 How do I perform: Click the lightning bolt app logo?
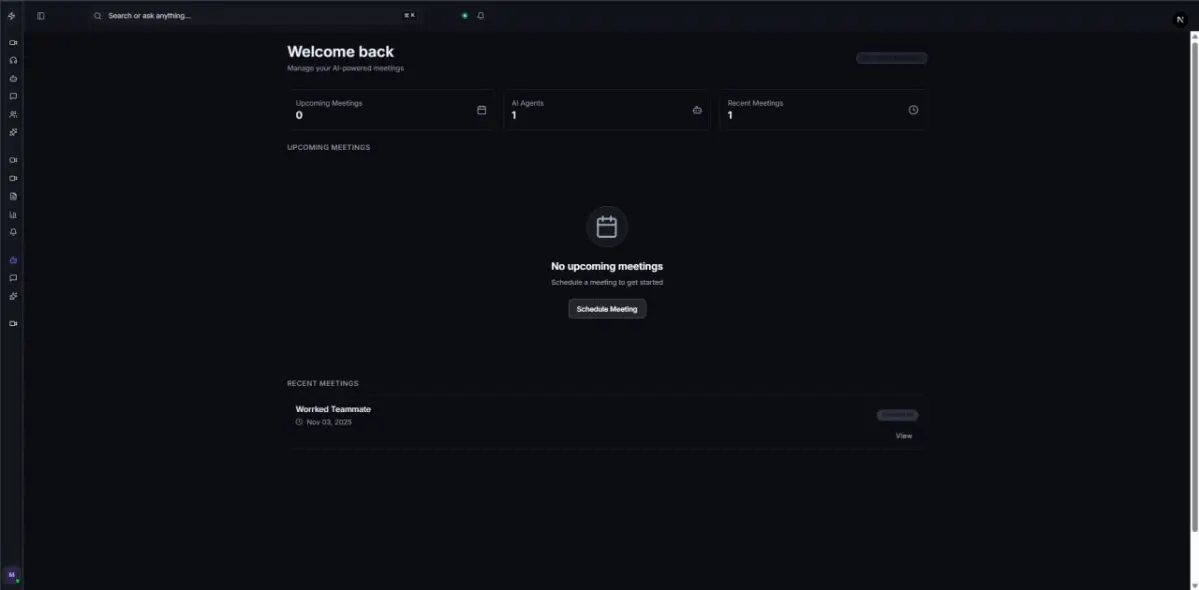[12, 15]
